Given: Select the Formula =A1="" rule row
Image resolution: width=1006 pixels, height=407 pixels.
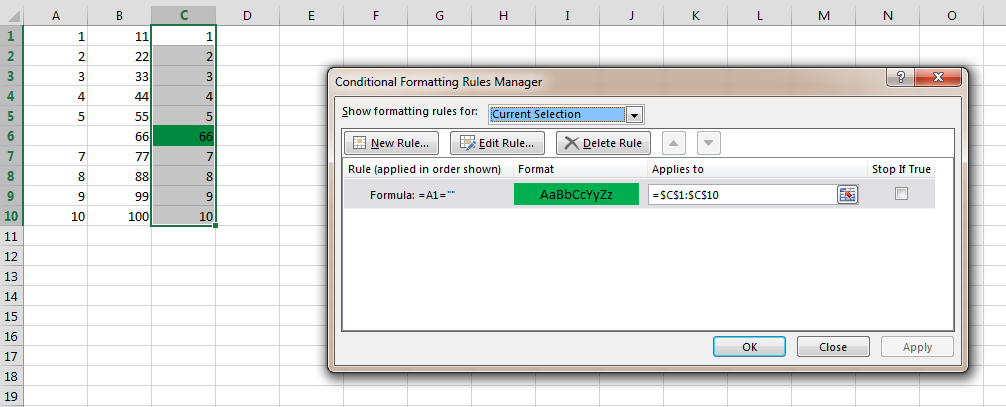Looking at the screenshot, I should click(x=639, y=194).
